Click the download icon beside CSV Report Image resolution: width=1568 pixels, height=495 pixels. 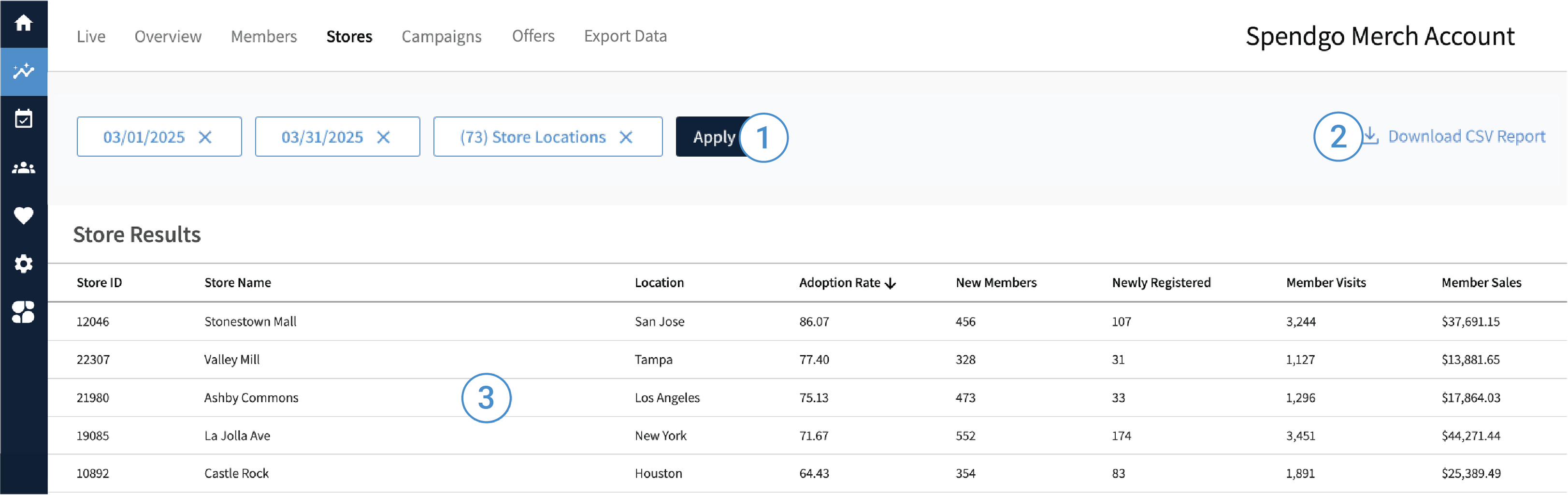(x=1370, y=135)
